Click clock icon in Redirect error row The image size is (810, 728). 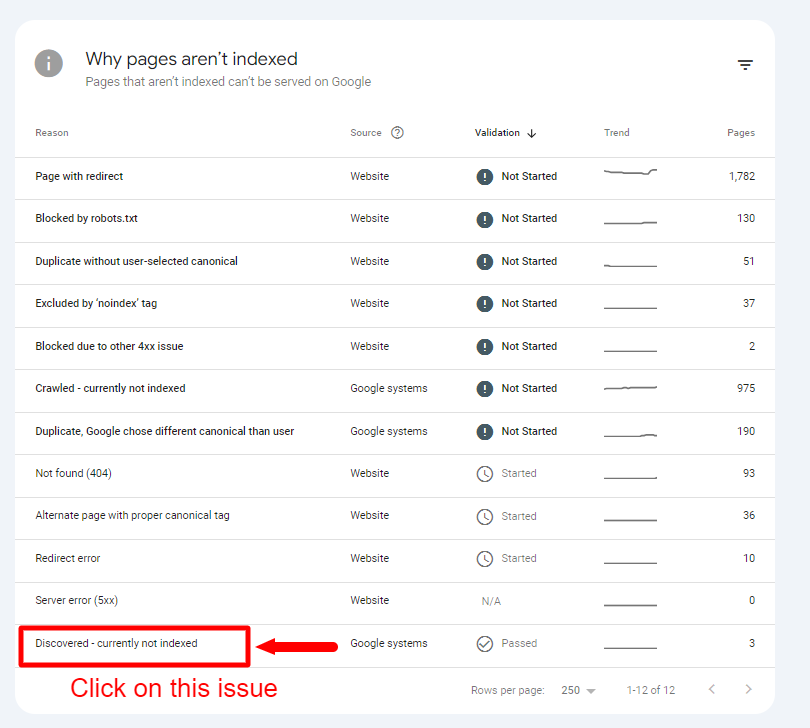(485, 559)
